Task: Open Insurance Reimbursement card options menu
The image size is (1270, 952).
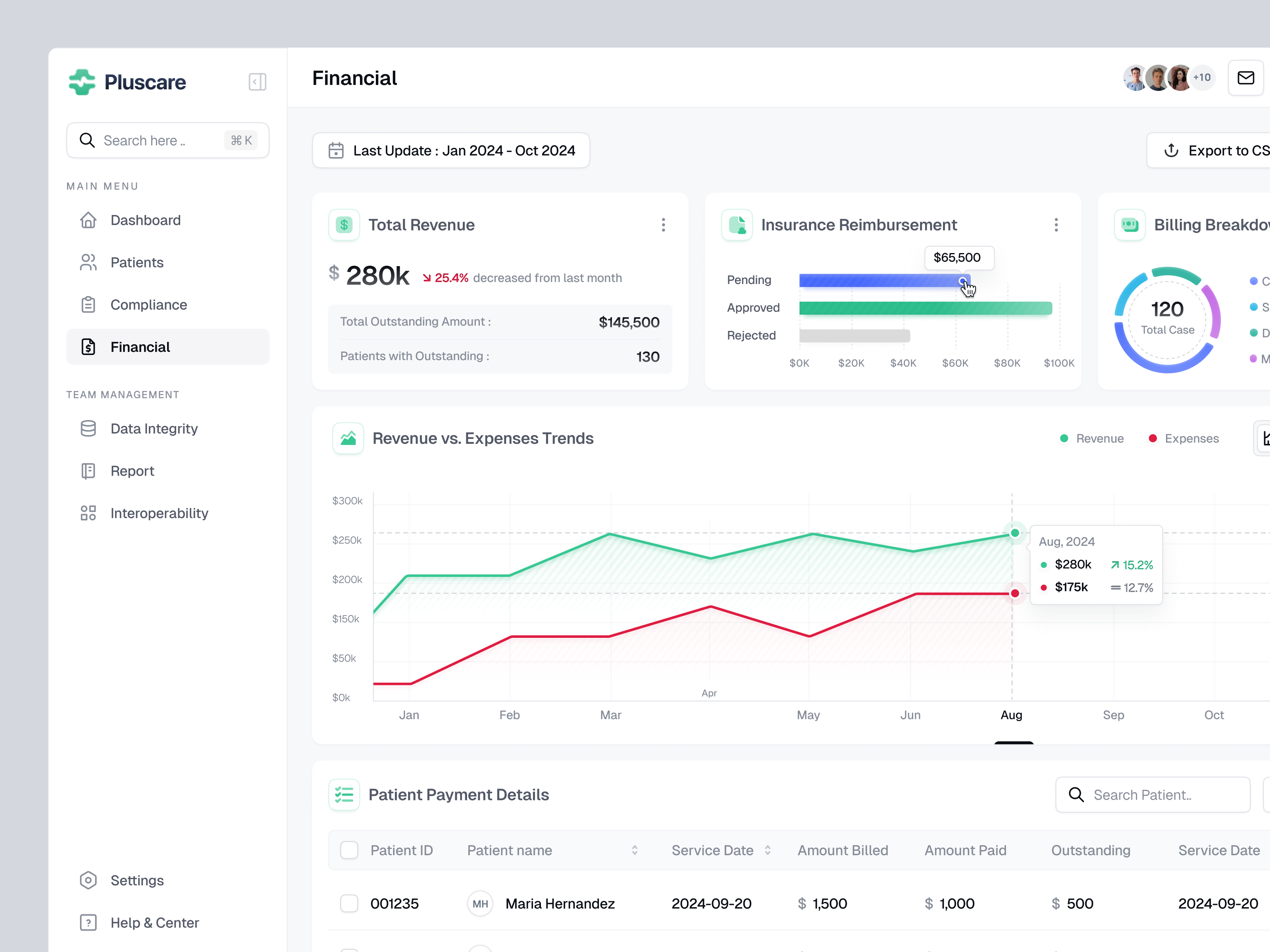Action: tap(1056, 225)
